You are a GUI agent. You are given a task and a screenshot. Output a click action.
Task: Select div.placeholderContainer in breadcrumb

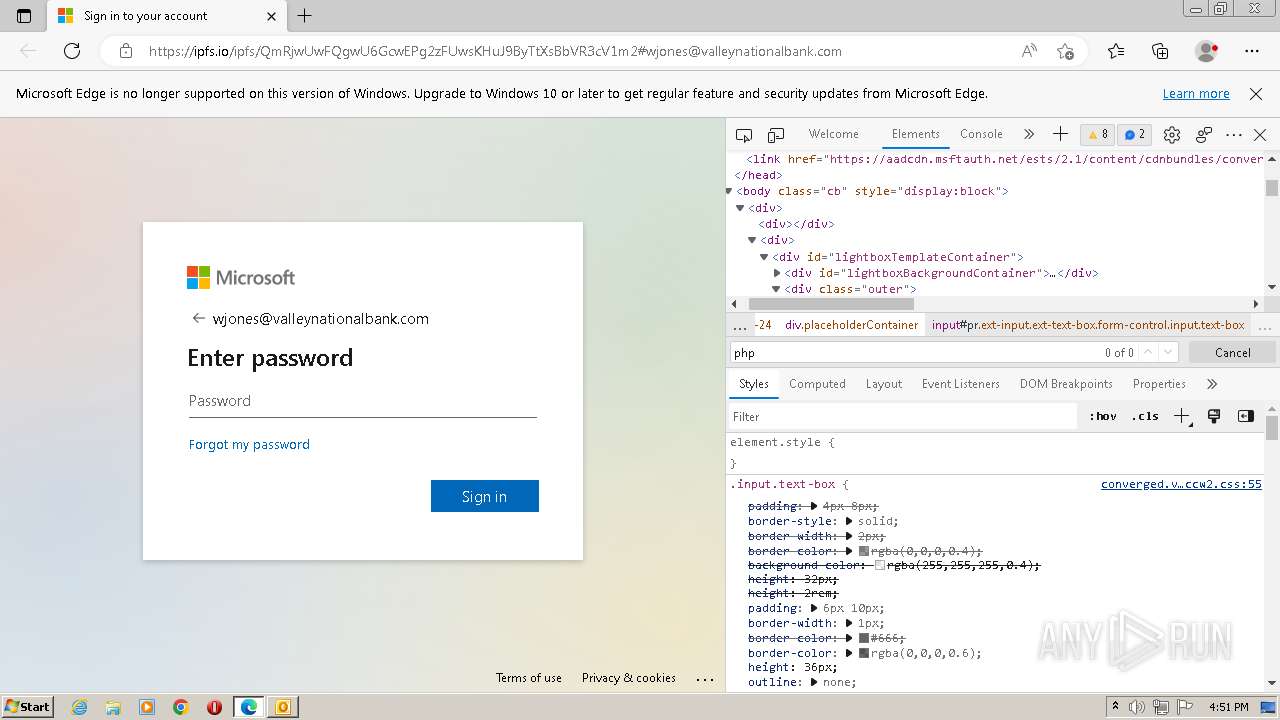(851, 325)
